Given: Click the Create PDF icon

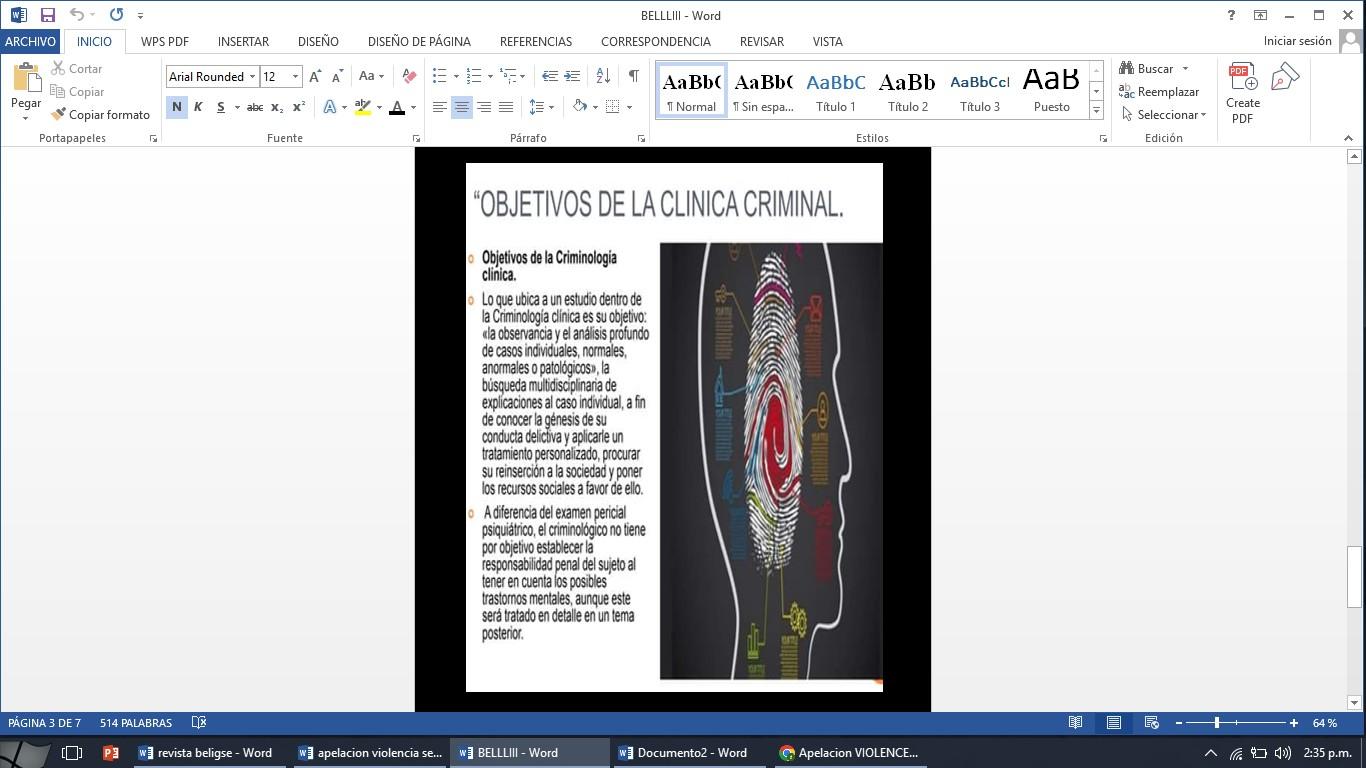Looking at the screenshot, I should pos(1243,93).
